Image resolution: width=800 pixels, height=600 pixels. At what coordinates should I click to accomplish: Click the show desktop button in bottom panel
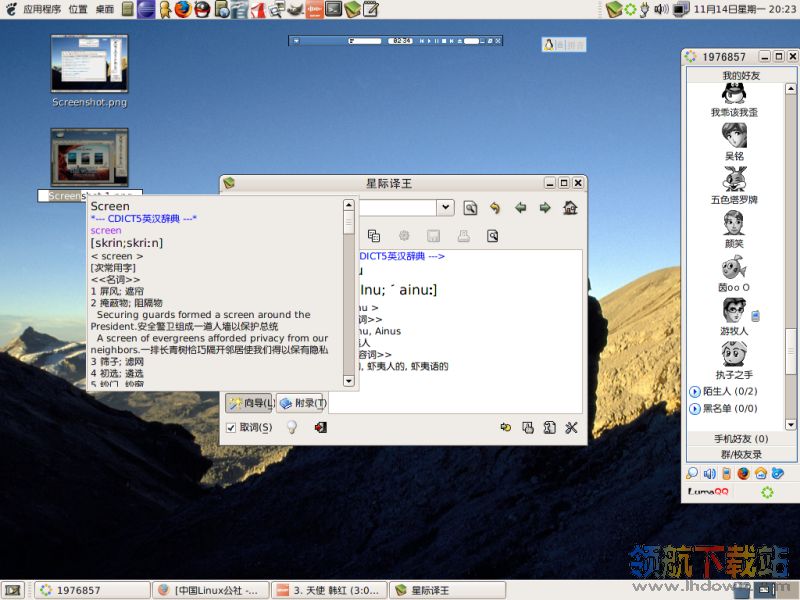pos(13,590)
